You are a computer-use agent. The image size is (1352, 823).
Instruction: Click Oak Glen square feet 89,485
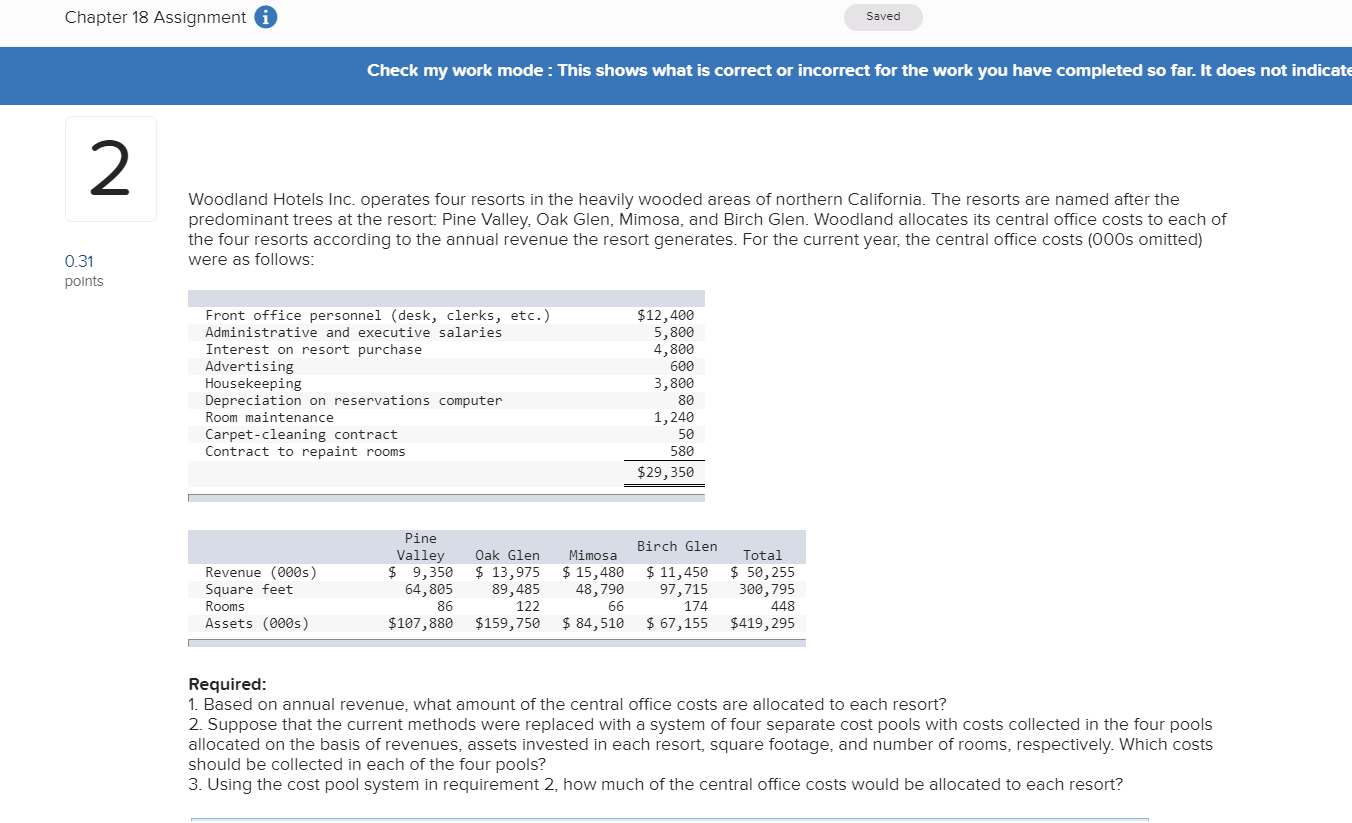516,589
